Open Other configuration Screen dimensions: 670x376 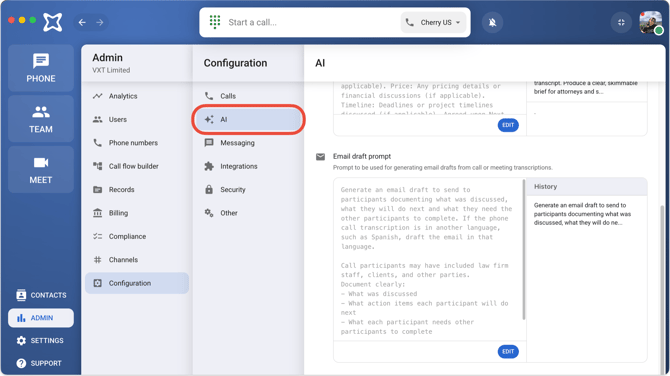click(x=248, y=213)
